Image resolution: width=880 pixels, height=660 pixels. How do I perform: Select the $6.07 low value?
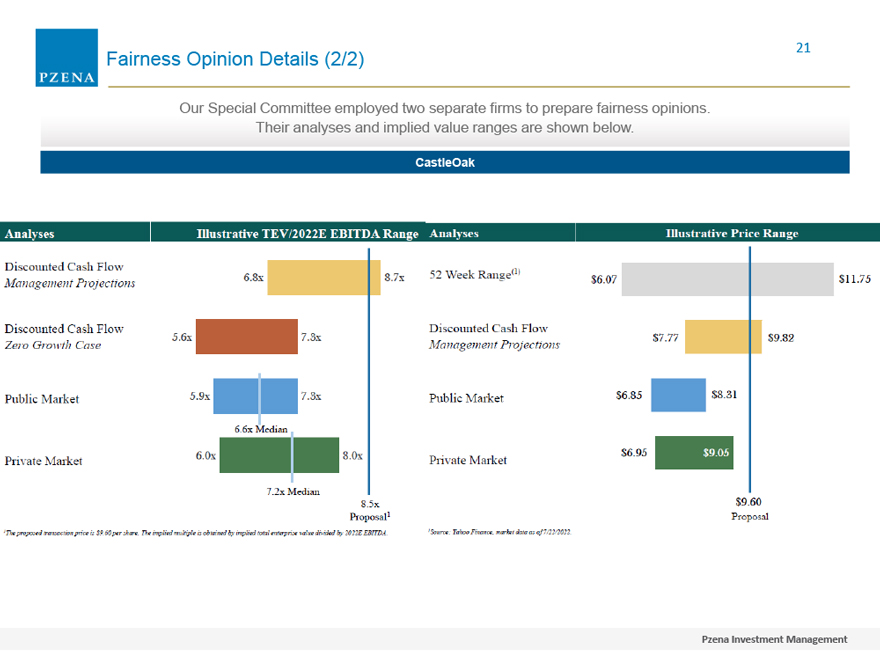(604, 279)
